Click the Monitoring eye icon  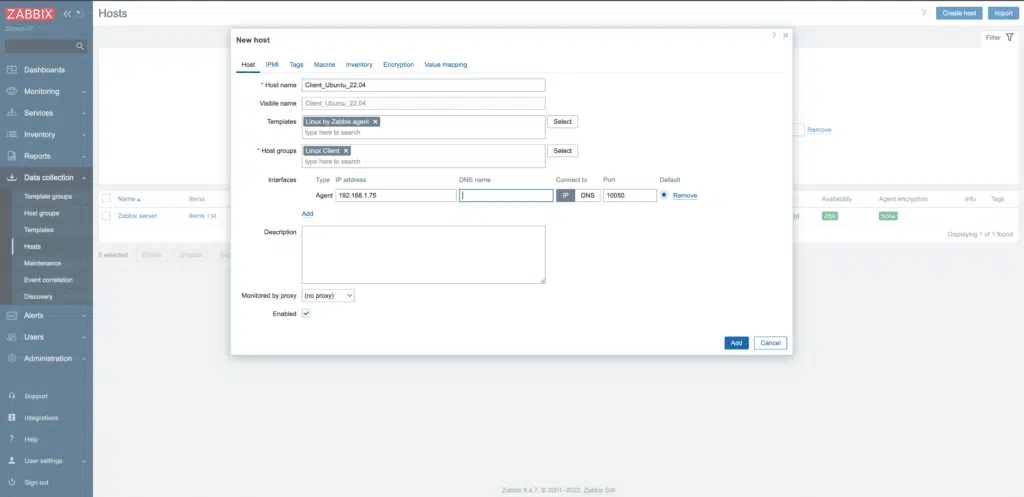tap(12, 91)
